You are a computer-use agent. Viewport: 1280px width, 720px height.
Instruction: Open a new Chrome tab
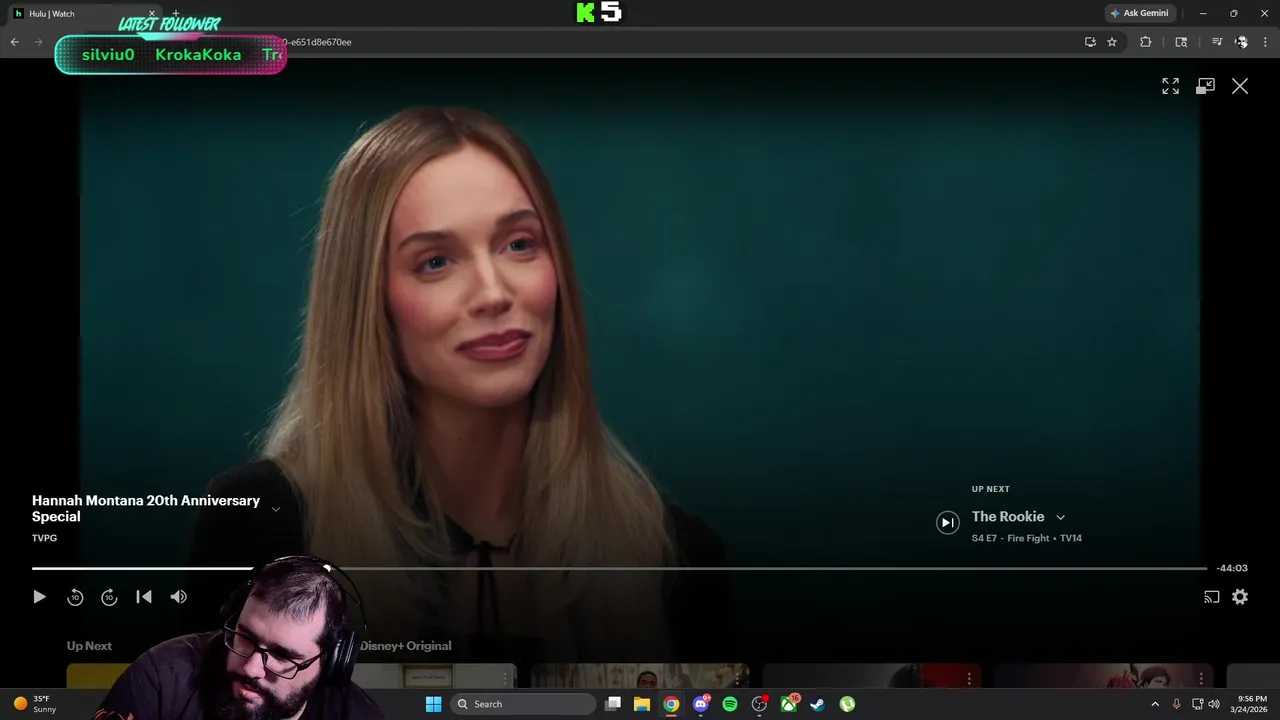(x=176, y=14)
